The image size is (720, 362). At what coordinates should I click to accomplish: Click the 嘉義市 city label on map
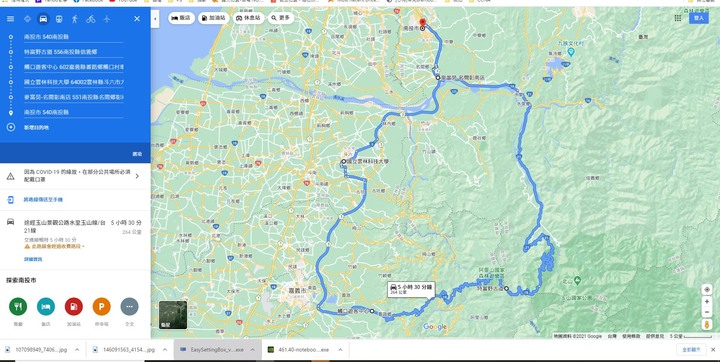coord(298,291)
